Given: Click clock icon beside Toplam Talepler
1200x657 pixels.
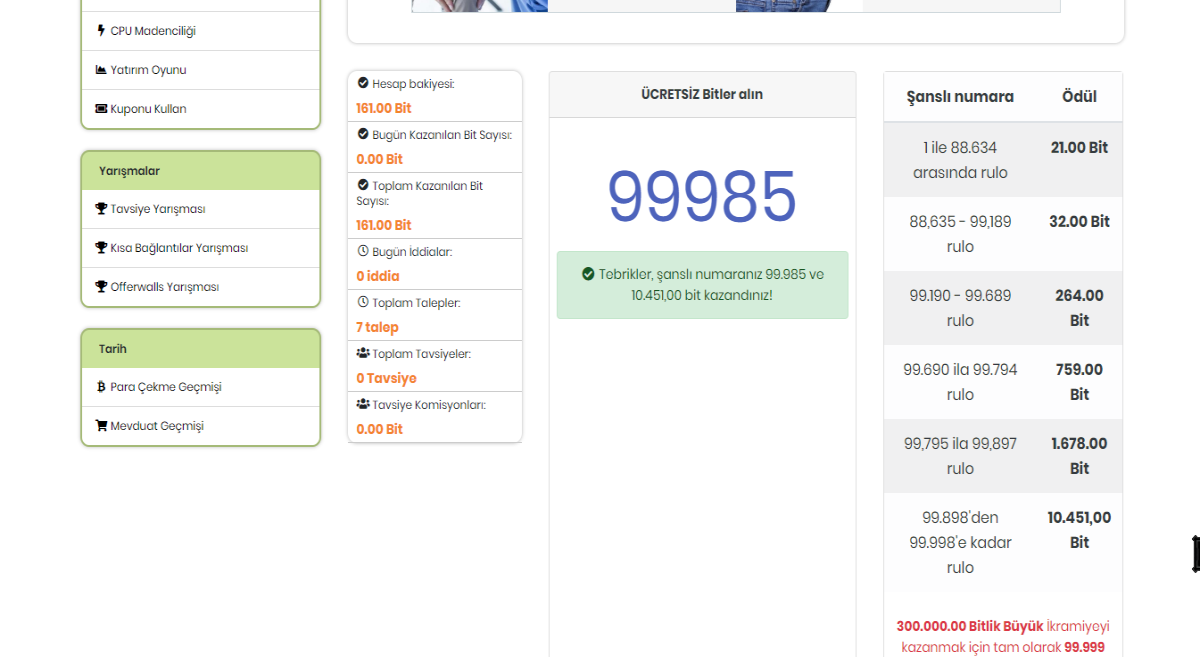Looking at the screenshot, I should (363, 302).
